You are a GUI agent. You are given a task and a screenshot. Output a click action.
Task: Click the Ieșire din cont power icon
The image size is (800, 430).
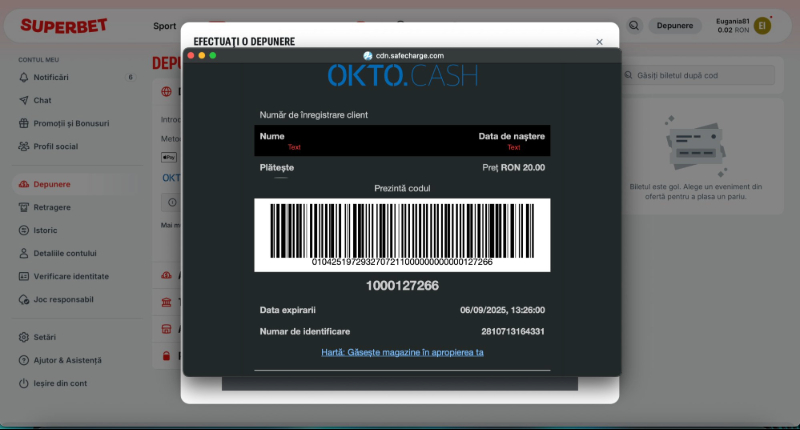[23, 383]
